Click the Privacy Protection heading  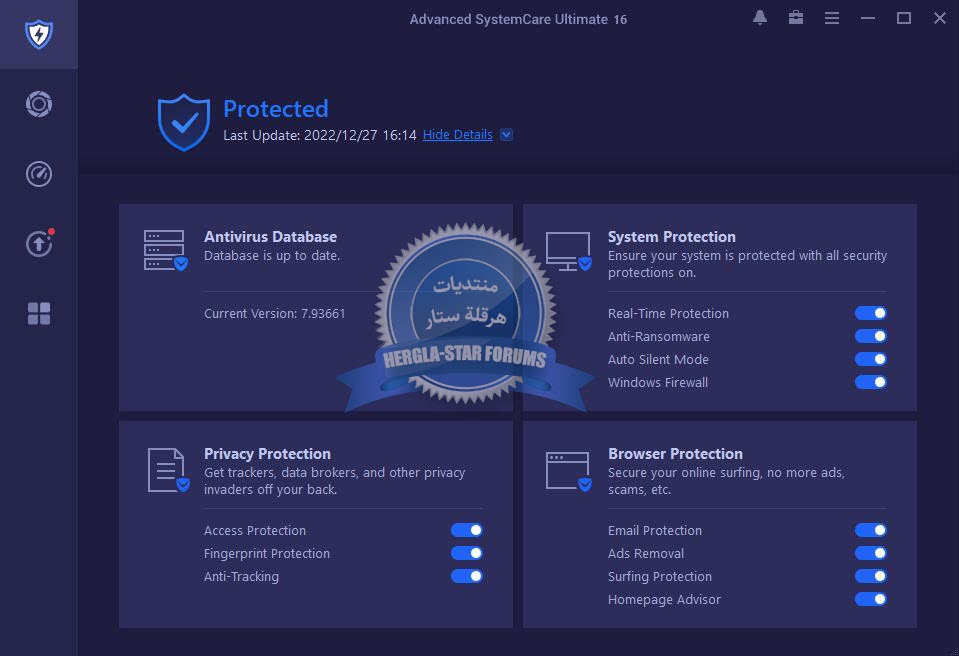tap(267, 454)
